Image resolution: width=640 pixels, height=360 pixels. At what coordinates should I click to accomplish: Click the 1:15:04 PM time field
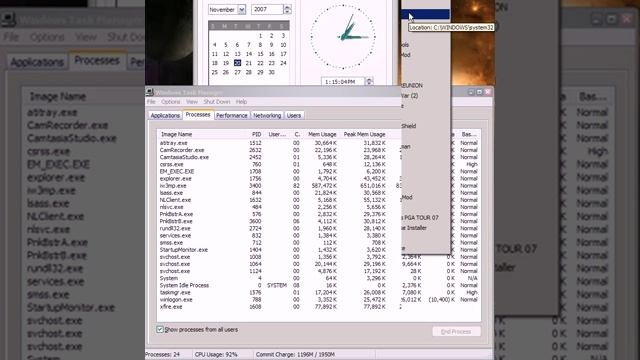342,82
